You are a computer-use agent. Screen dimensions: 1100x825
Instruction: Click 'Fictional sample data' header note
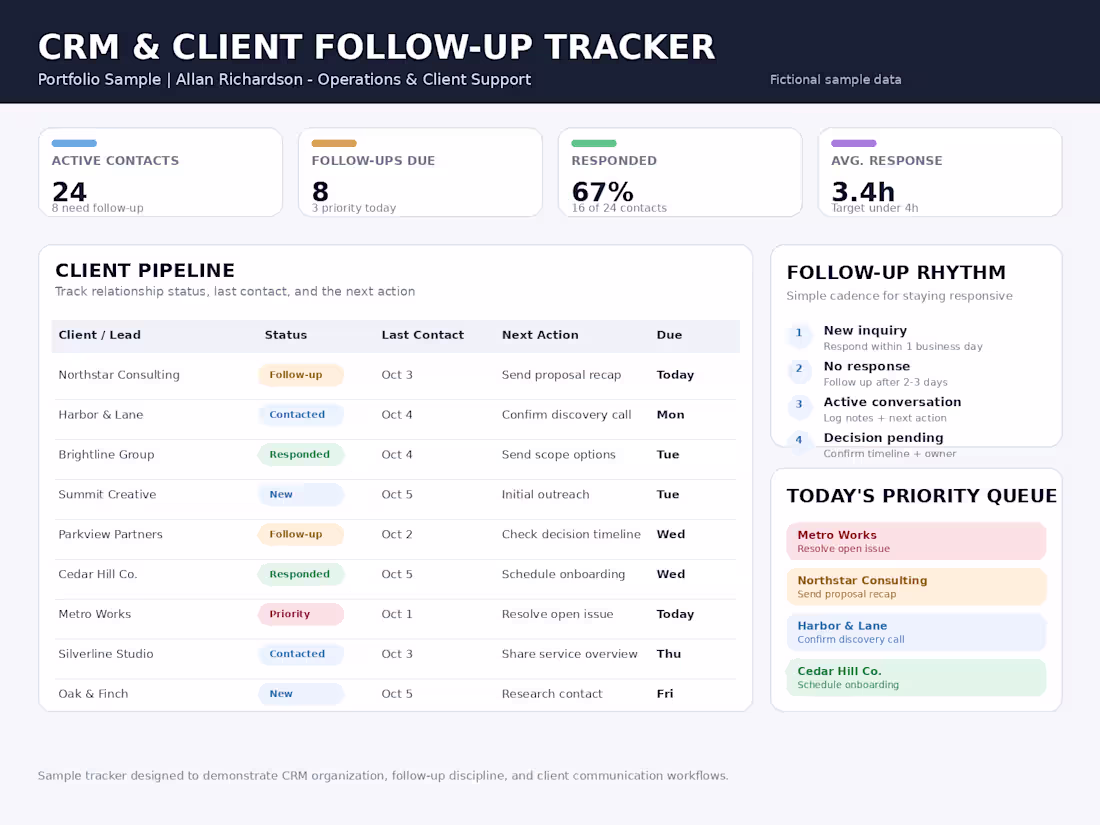[x=836, y=80]
